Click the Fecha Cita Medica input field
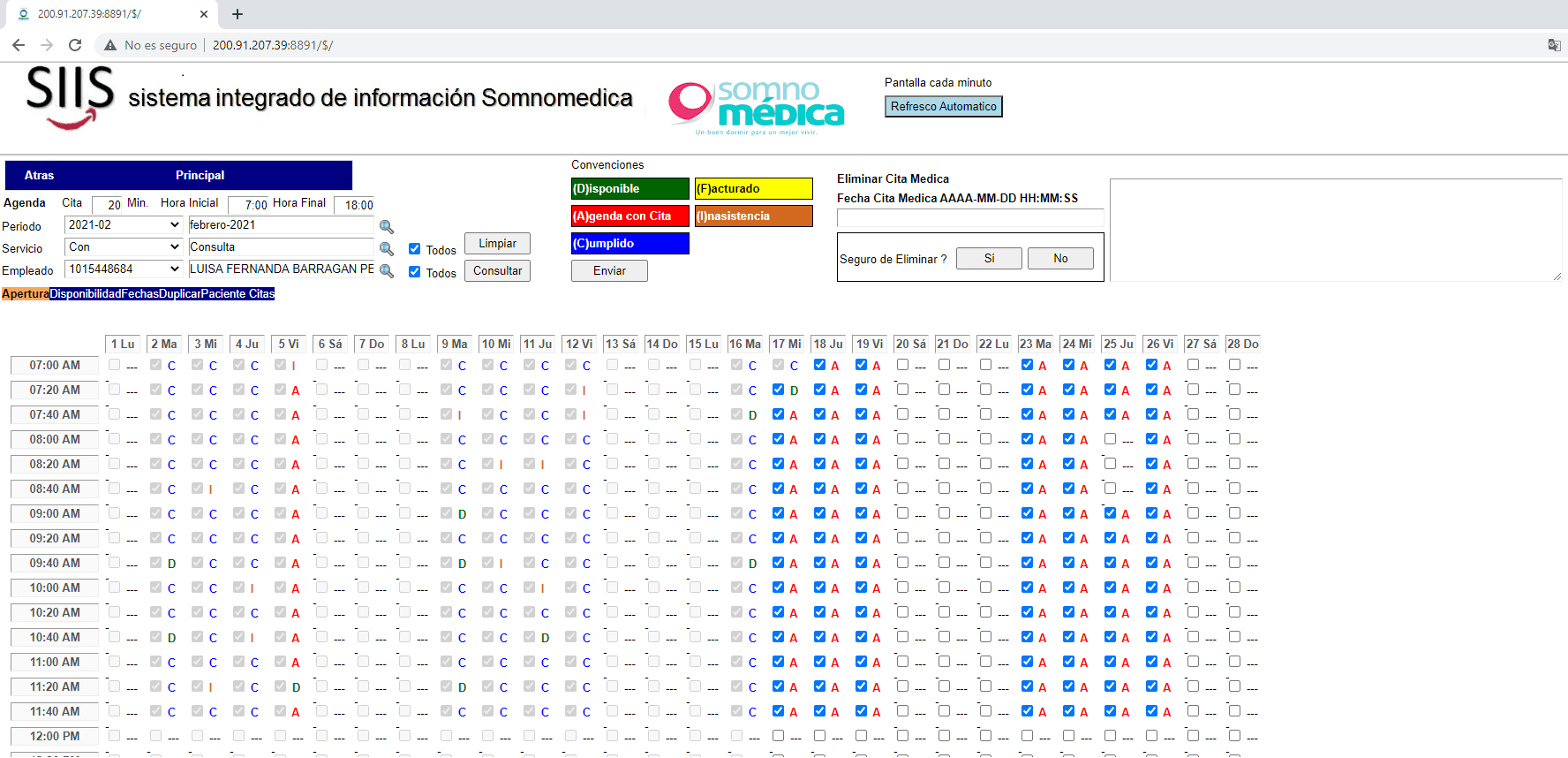Image resolution: width=1568 pixels, height=758 pixels. (x=970, y=218)
